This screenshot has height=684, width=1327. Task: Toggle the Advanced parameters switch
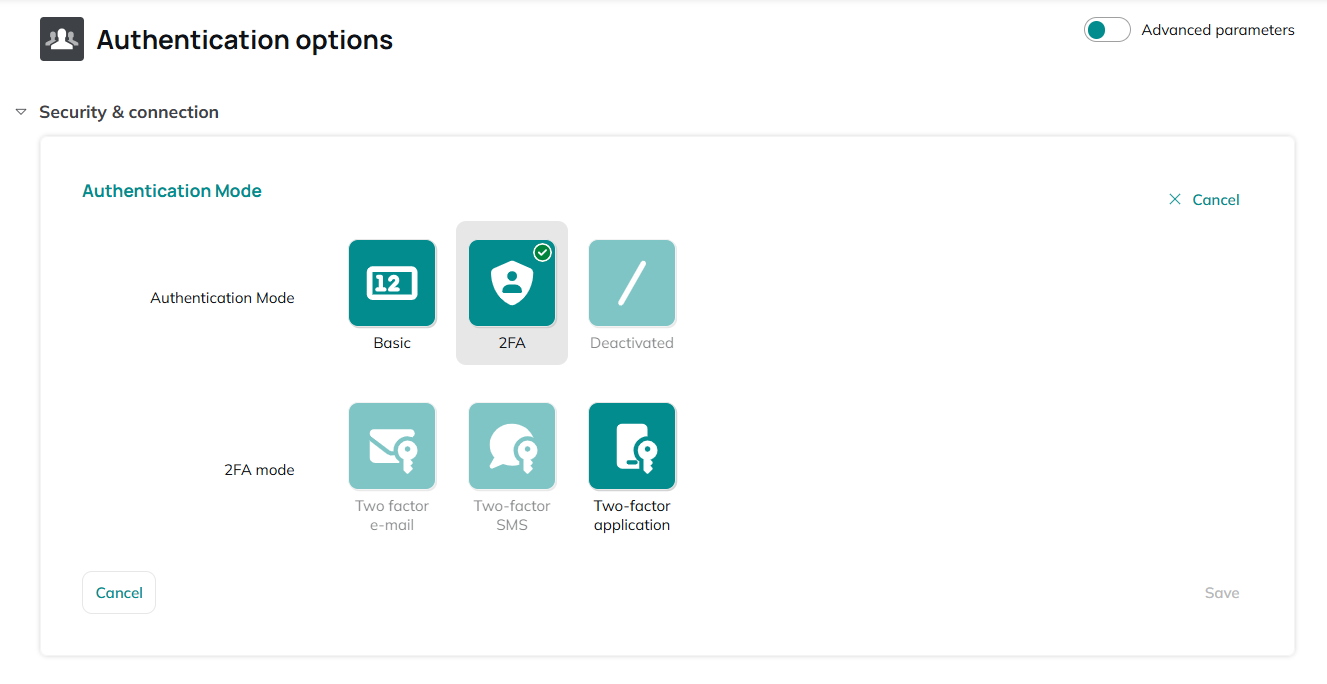[x=1107, y=30]
